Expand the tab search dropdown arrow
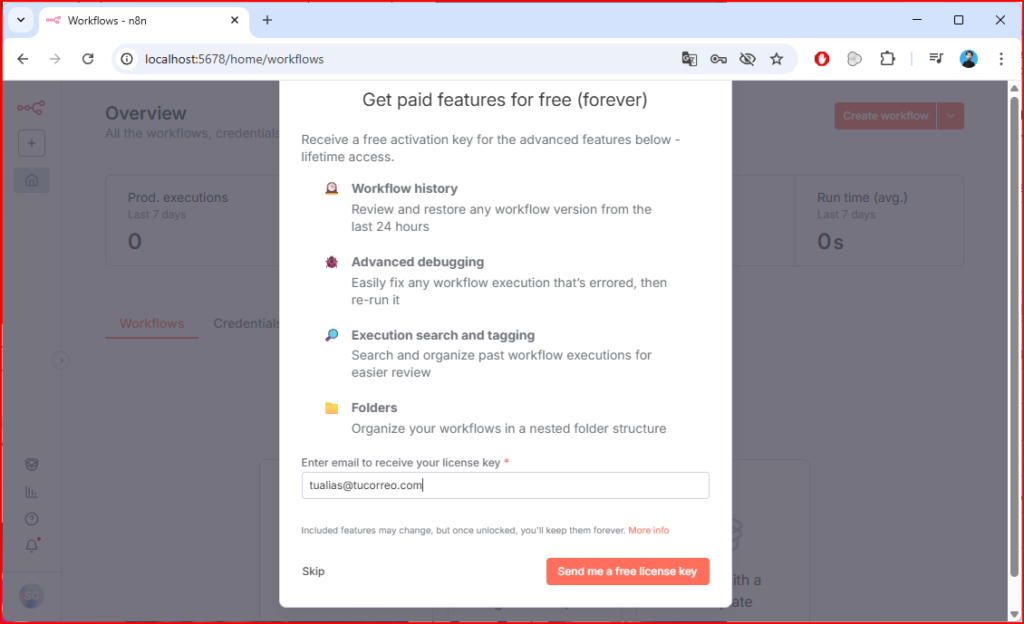The height and width of the screenshot is (624, 1024). point(20,20)
